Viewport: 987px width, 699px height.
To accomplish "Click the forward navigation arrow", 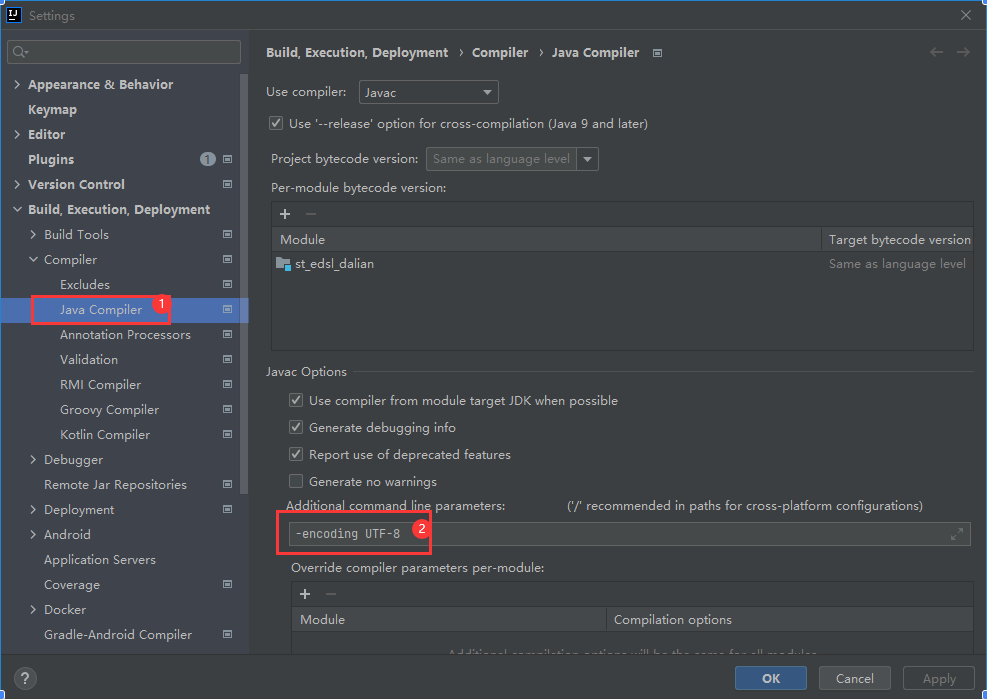I will [x=963, y=52].
